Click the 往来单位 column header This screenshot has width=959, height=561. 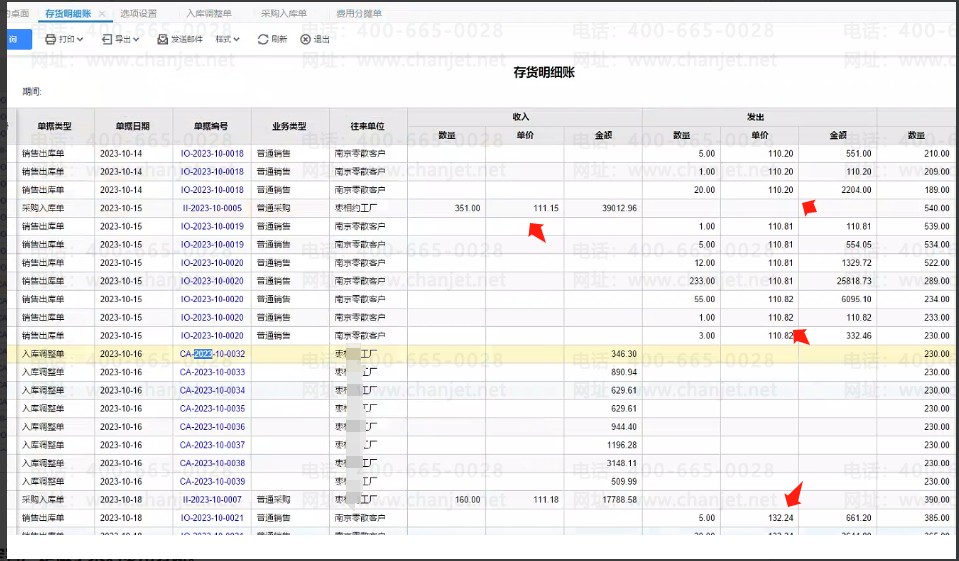click(367, 127)
